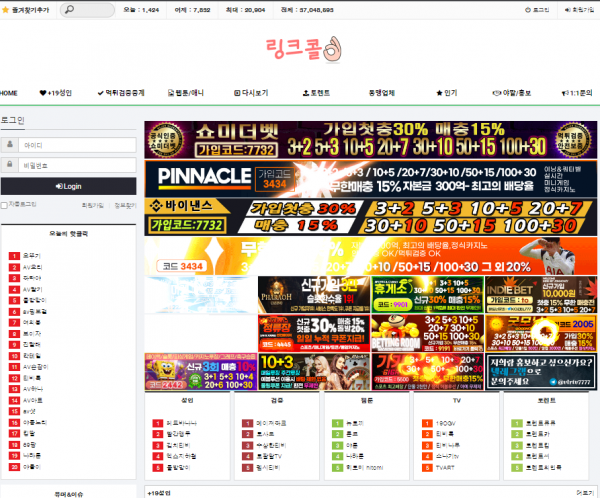Click the 회원가입 link below Login button

coord(92,204)
